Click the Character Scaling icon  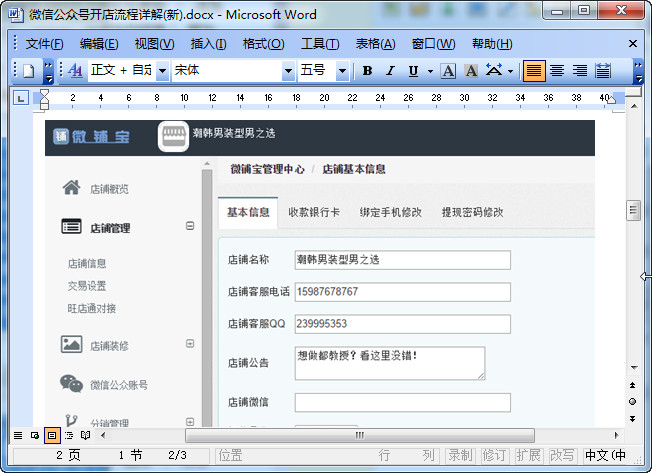pyautogui.click(x=494, y=71)
